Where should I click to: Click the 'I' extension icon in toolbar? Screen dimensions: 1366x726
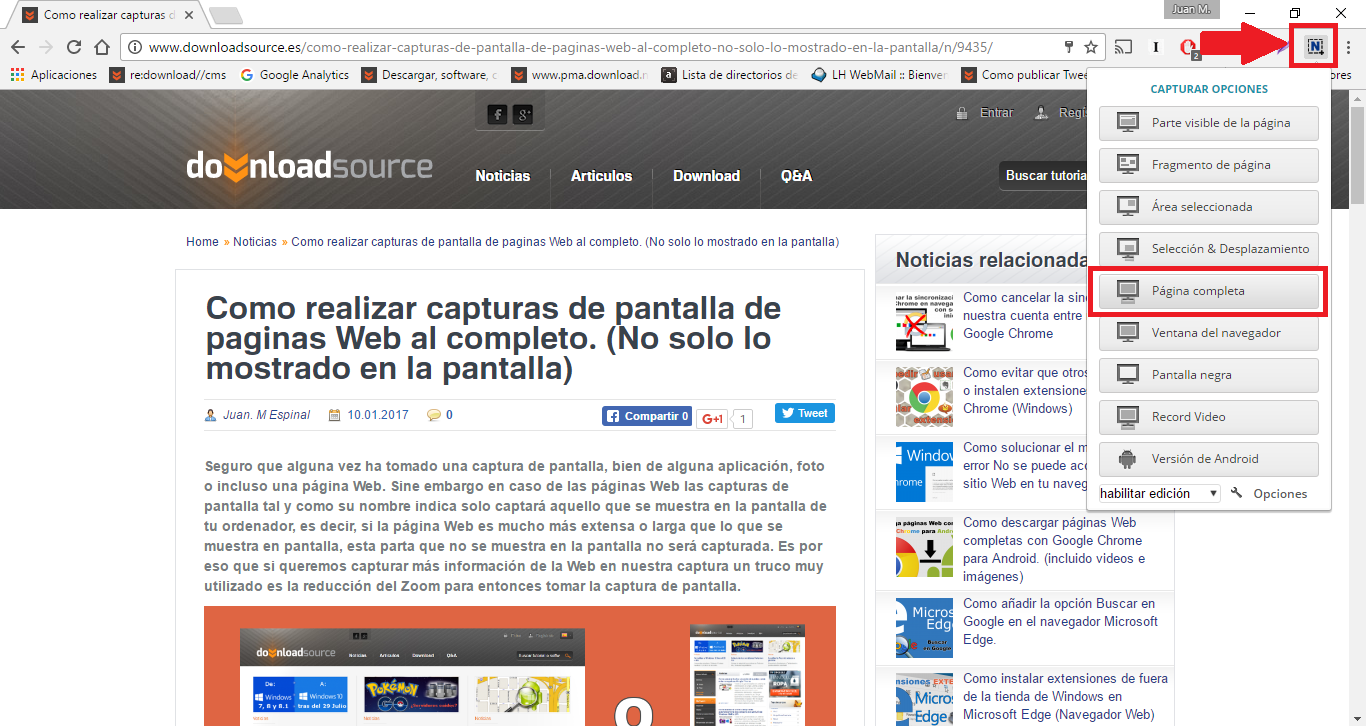(x=1156, y=47)
